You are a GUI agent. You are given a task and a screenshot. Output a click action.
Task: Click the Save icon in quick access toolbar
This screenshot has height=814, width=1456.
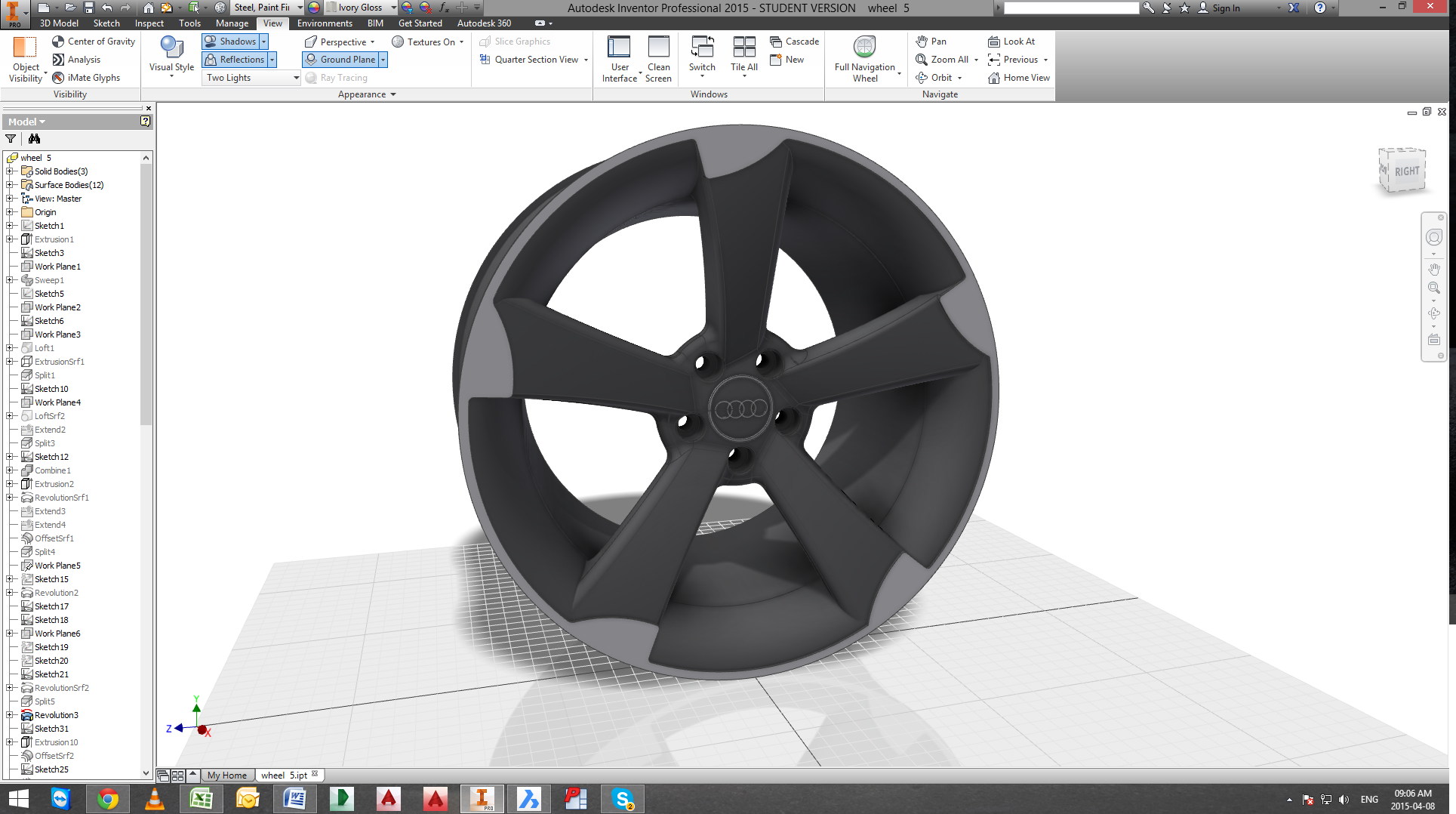89,8
